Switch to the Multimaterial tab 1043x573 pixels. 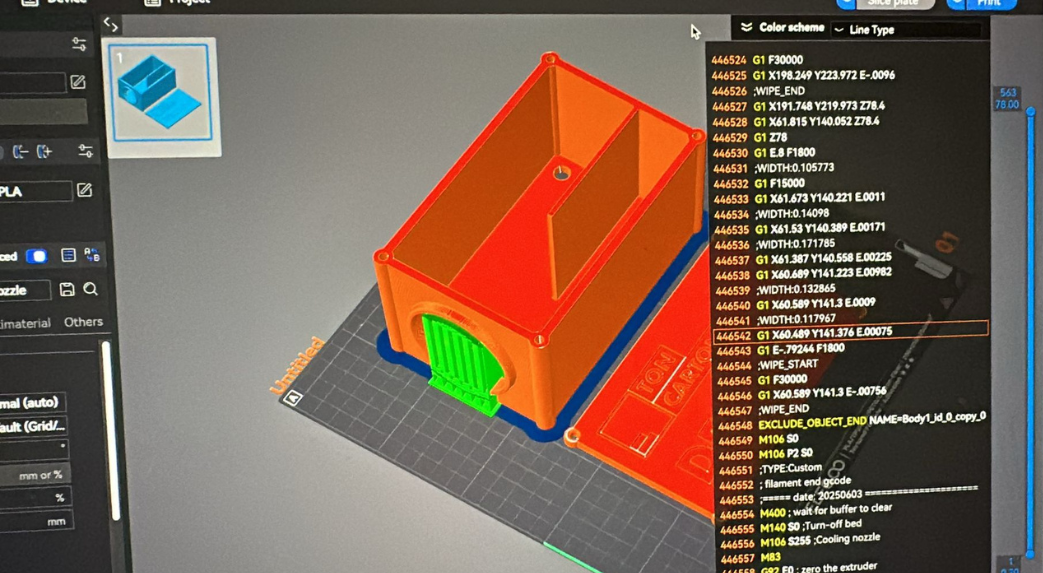(25, 323)
